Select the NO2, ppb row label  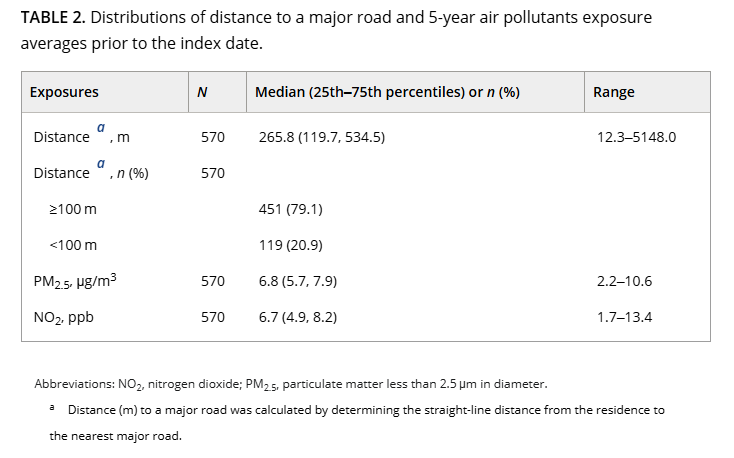click(64, 318)
